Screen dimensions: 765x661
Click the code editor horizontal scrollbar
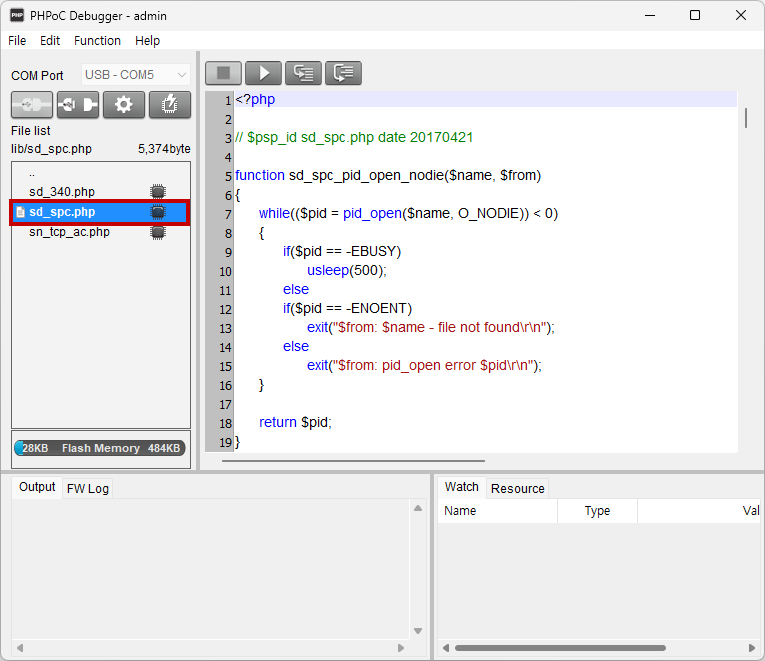coord(353,461)
